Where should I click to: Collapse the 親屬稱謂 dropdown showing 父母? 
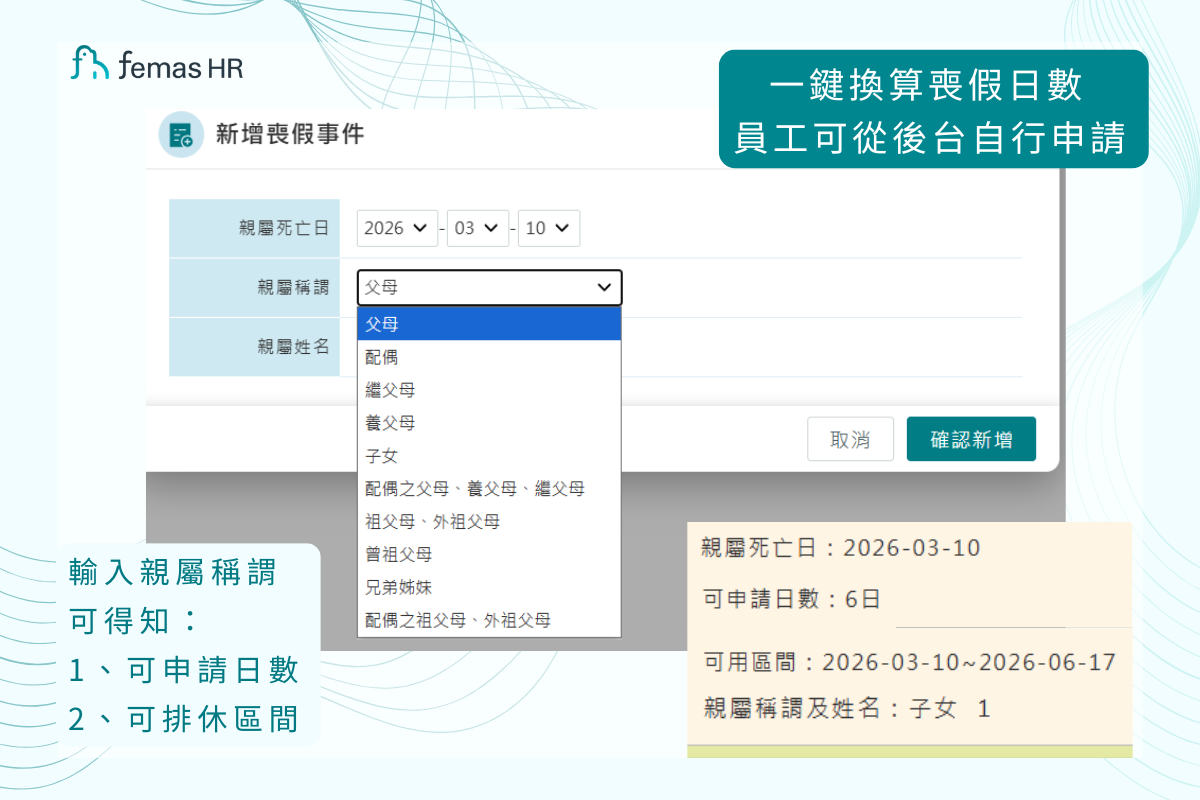[489, 288]
